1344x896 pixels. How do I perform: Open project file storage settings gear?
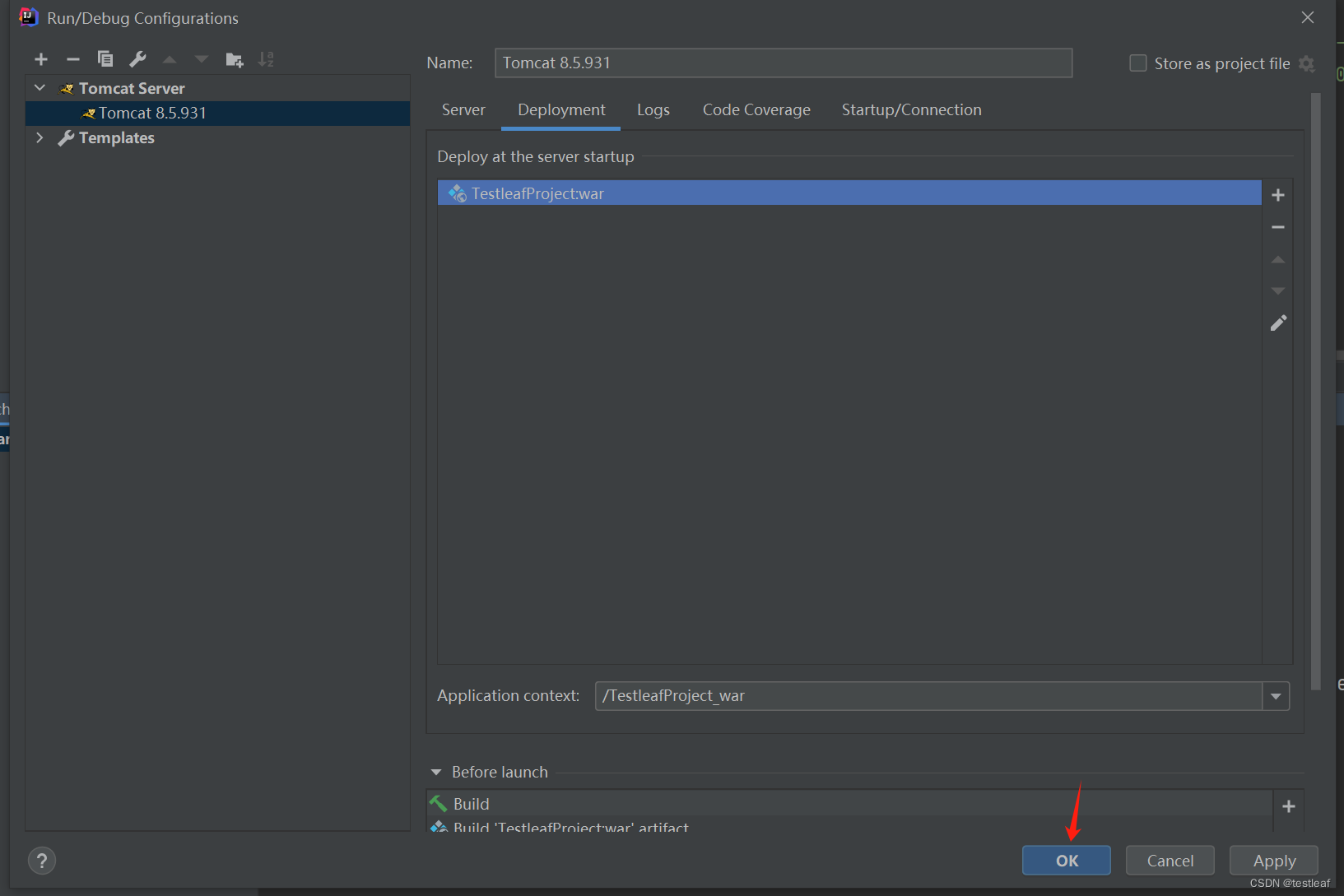click(1307, 63)
